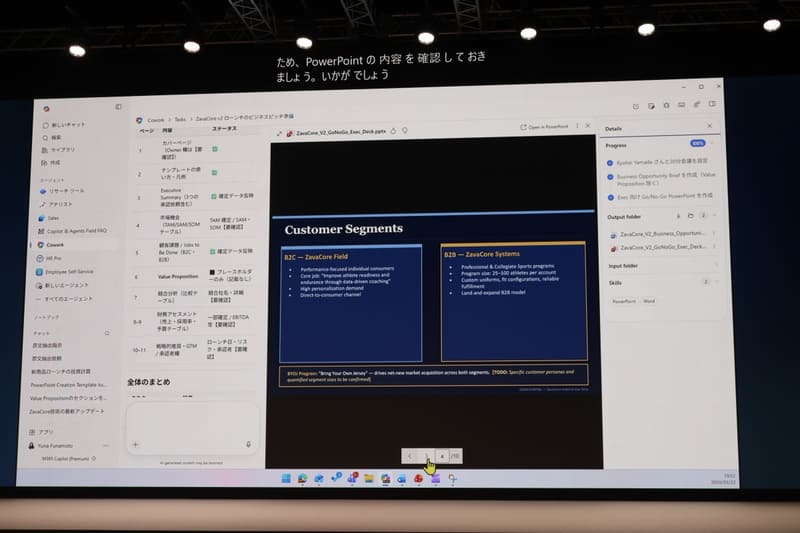Click the Word skill chip

point(649,301)
